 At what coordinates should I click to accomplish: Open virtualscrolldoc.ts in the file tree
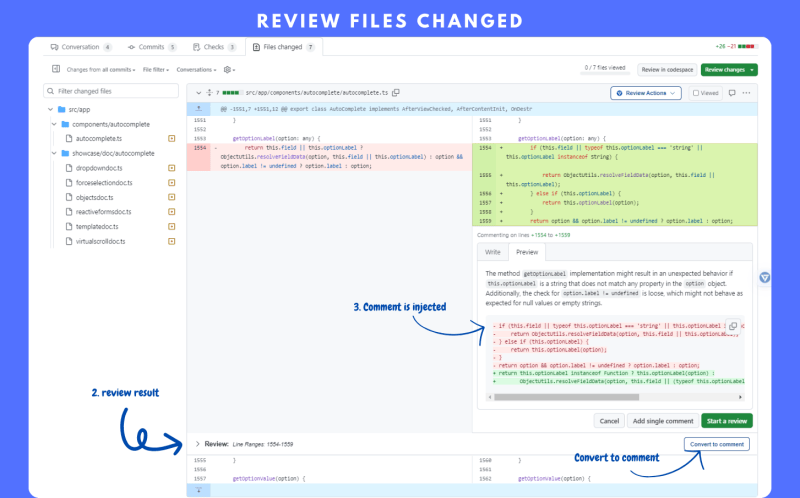tap(101, 241)
